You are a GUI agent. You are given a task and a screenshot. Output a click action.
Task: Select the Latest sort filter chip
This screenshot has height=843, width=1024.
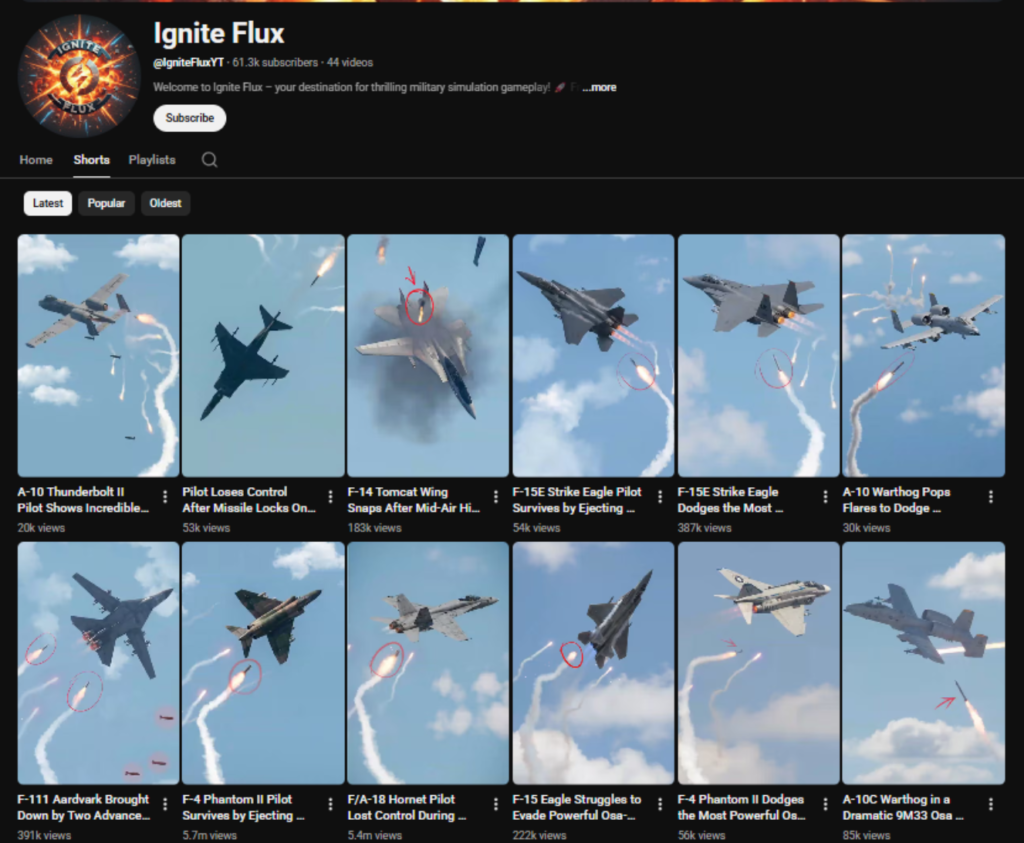(x=48, y=203)
